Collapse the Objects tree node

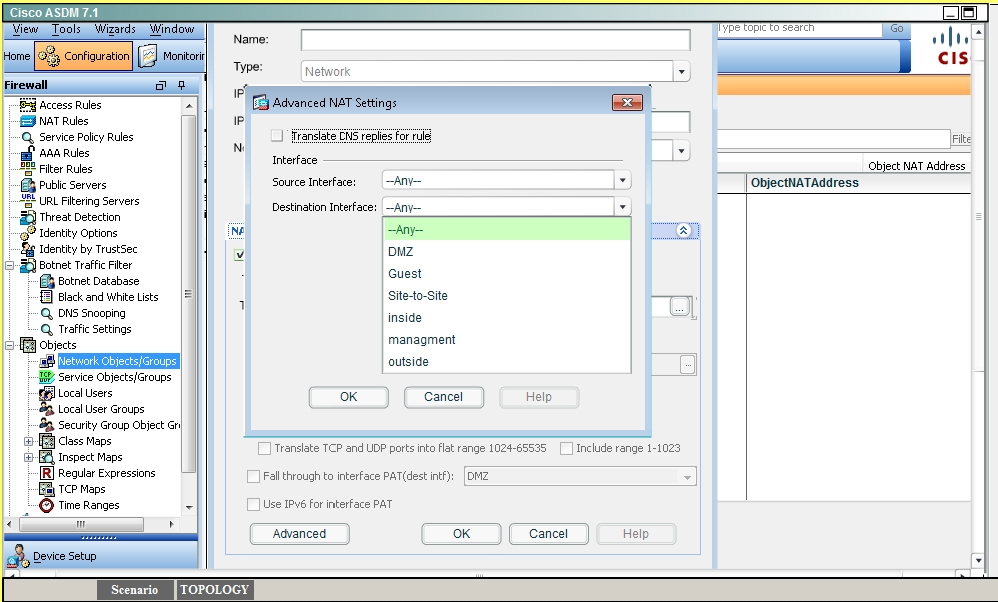click(10, 346)
